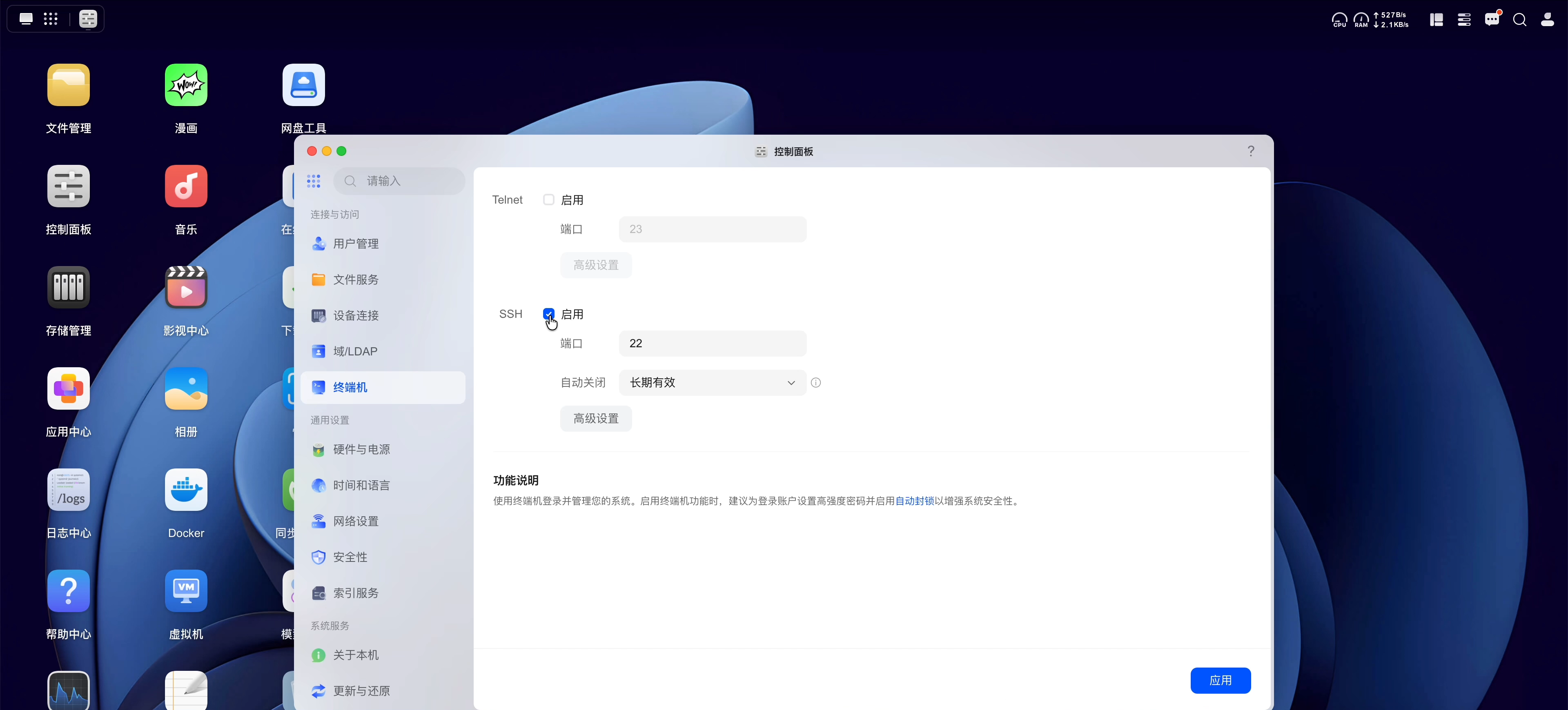Open 网盘工具 on the desktop
This screenshot has width=1568, height=710.
point(303,85)
